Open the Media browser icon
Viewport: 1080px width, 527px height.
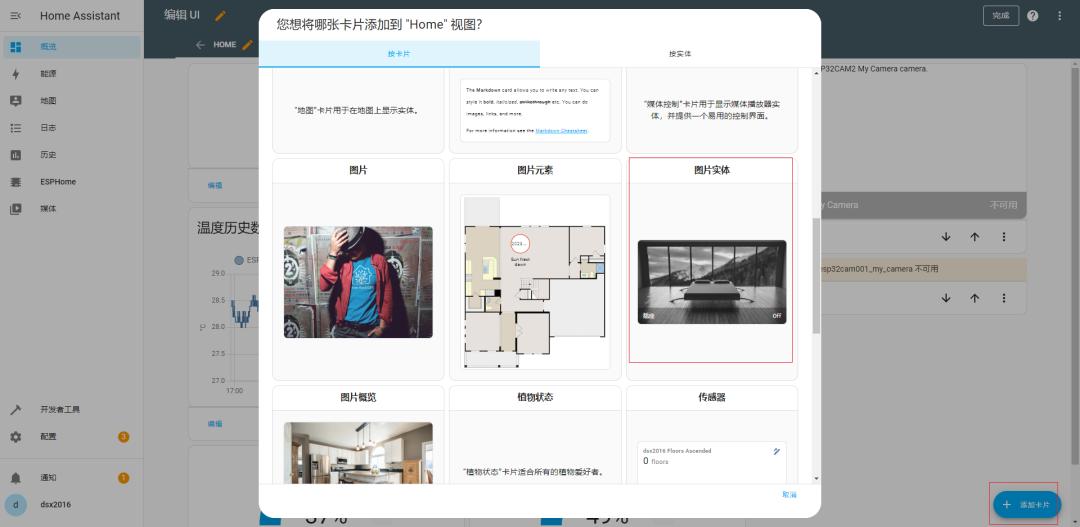point(16,209)
